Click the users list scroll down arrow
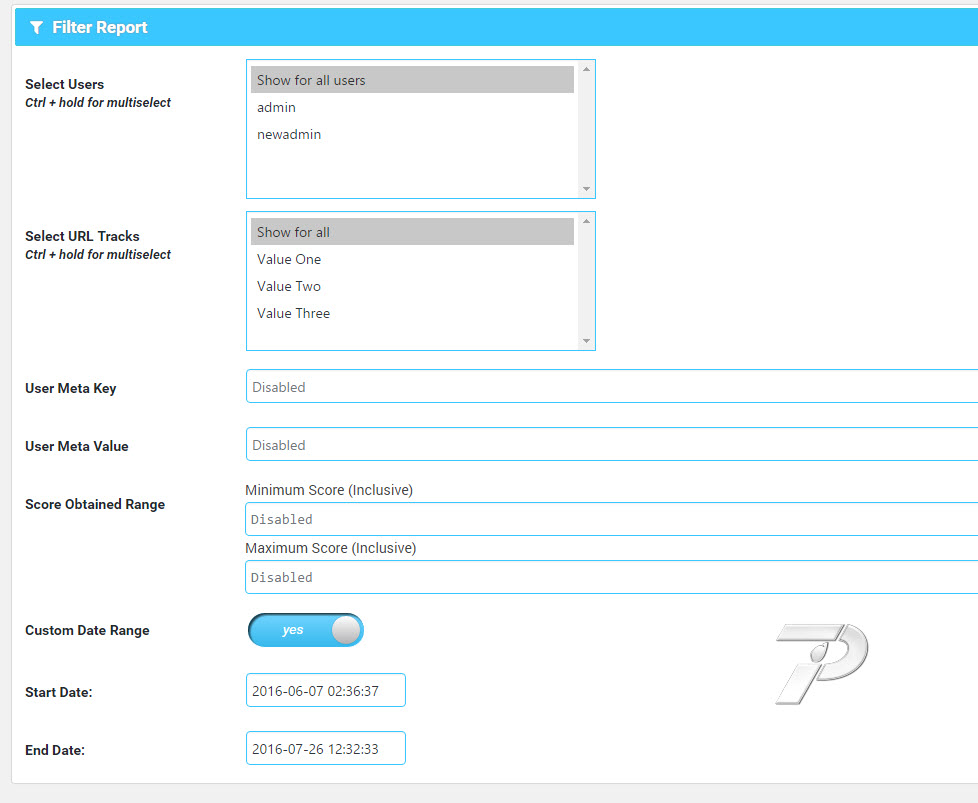This screenshot has height=803, width=978. [586, 188]
